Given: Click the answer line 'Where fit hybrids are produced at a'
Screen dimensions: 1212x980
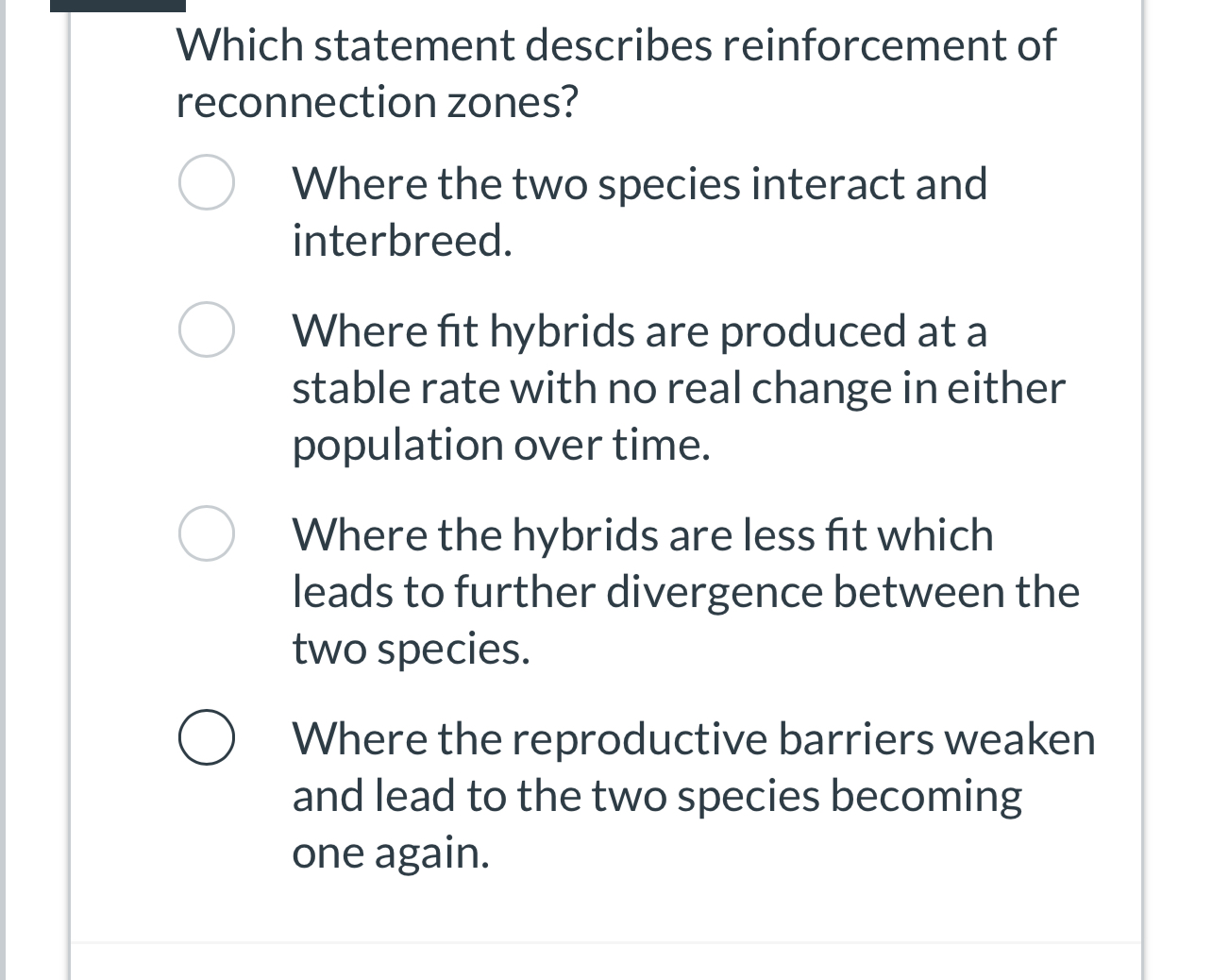Looking at the screenshot, I should click(x=640, y=331).
